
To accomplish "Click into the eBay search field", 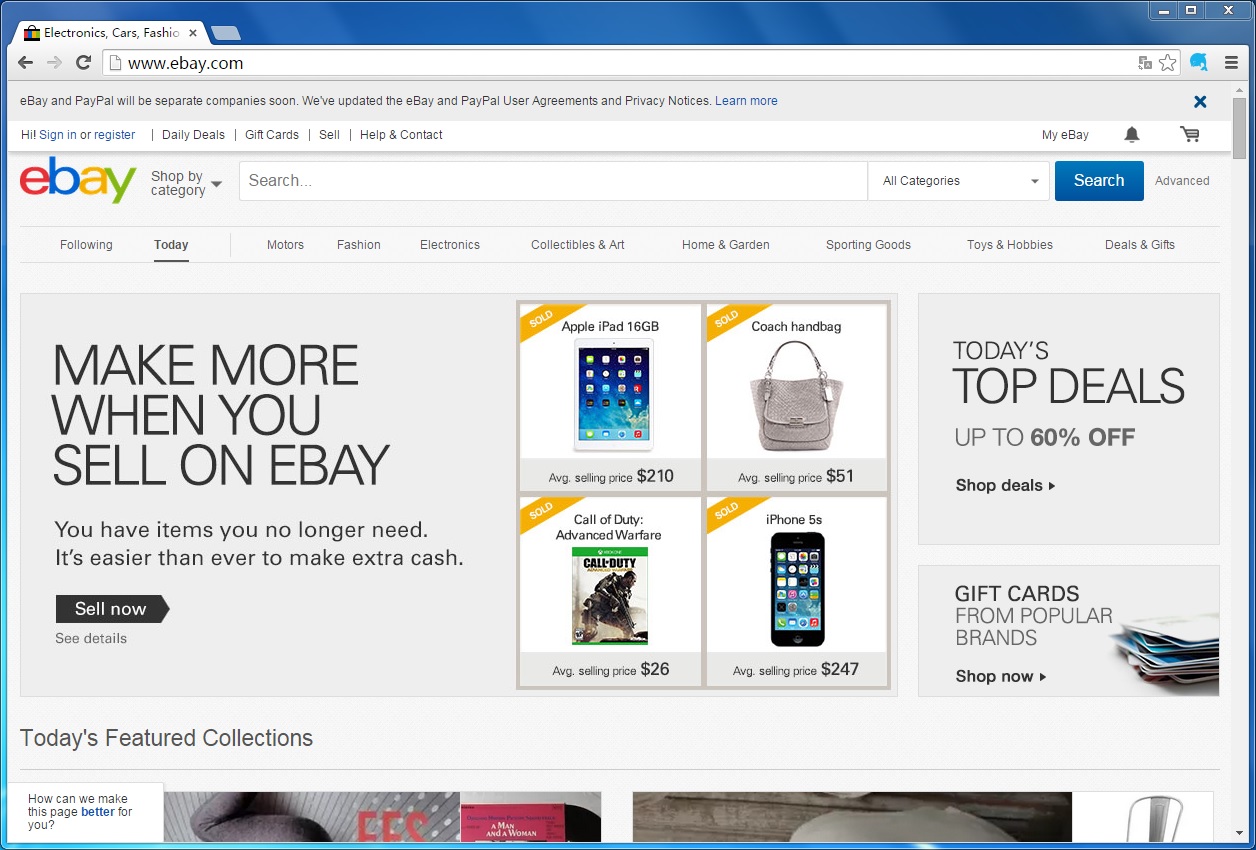I will 552,181.
